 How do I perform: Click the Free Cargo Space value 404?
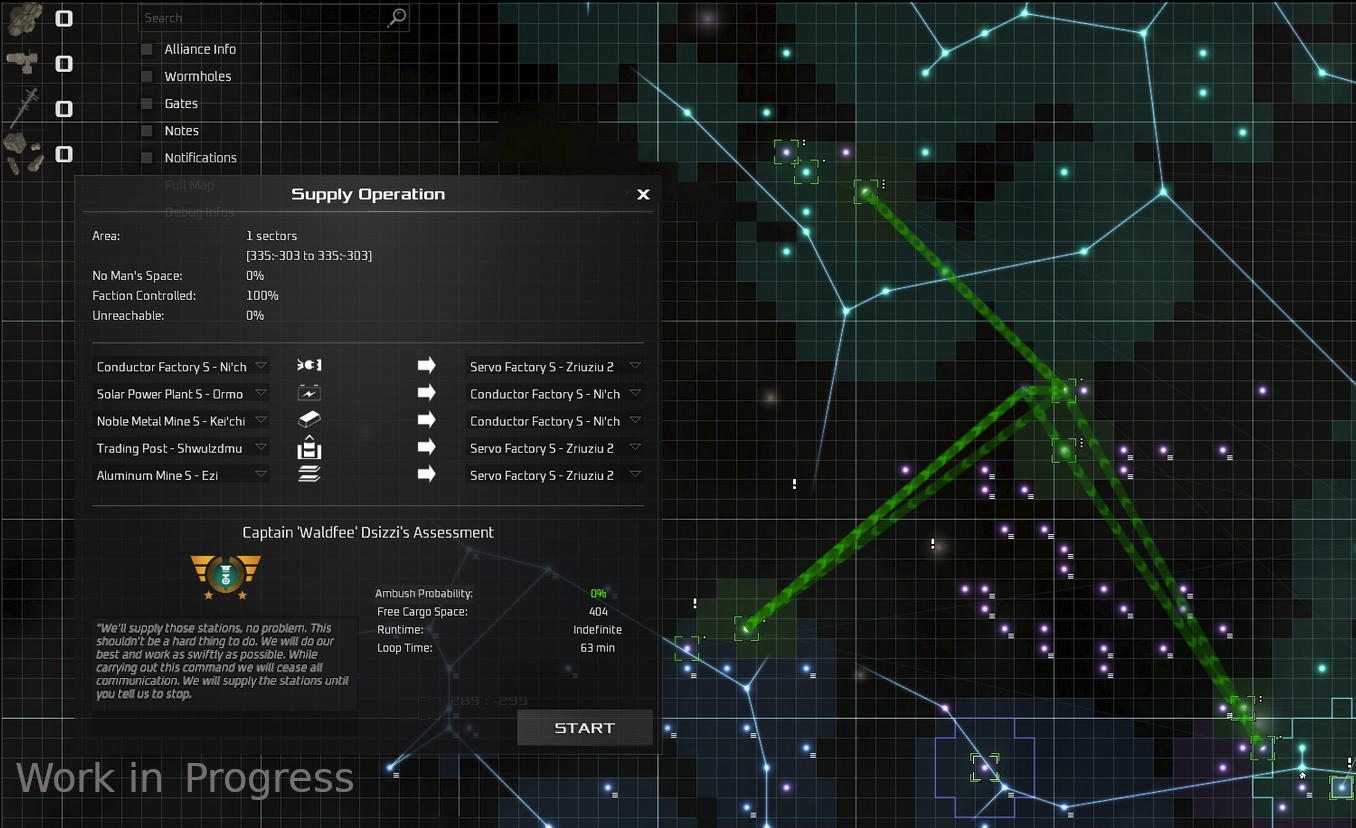click(598, 611)
